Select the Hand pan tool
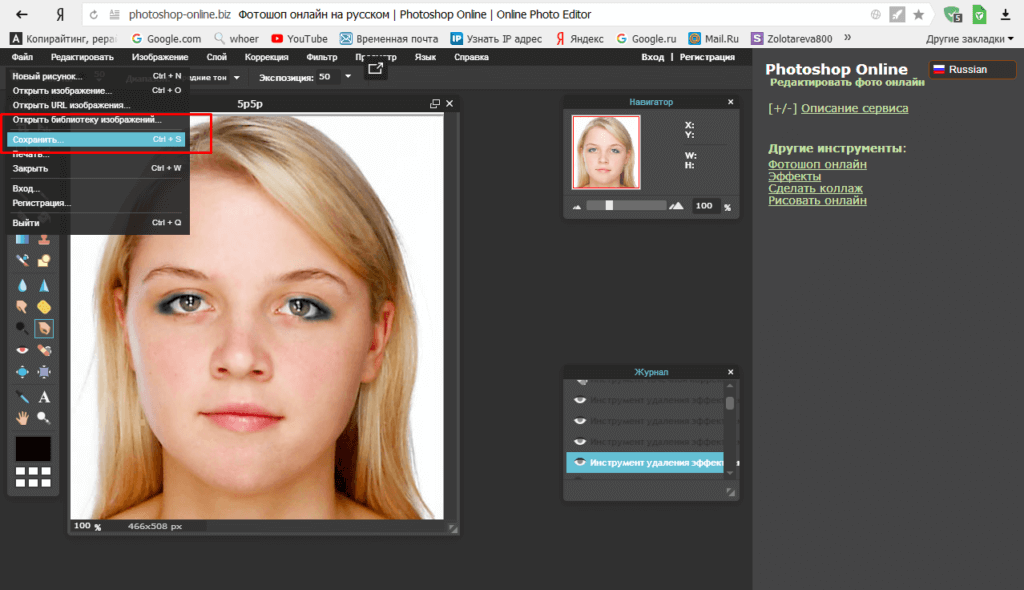1024x590 pixels. point(22,417)
